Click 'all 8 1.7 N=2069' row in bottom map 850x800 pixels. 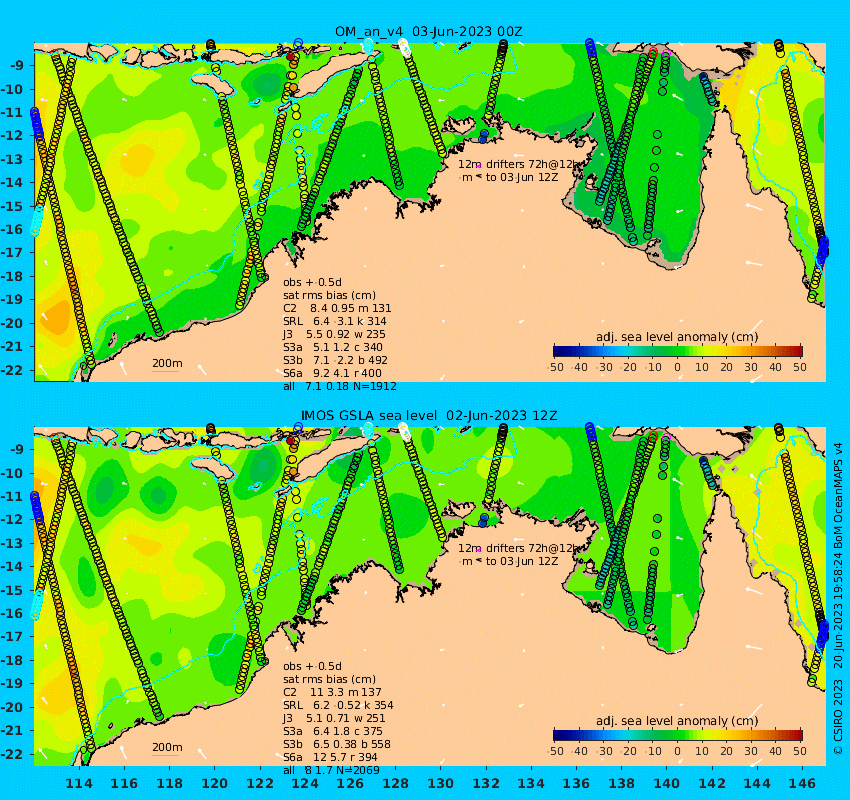click(331, 770)
